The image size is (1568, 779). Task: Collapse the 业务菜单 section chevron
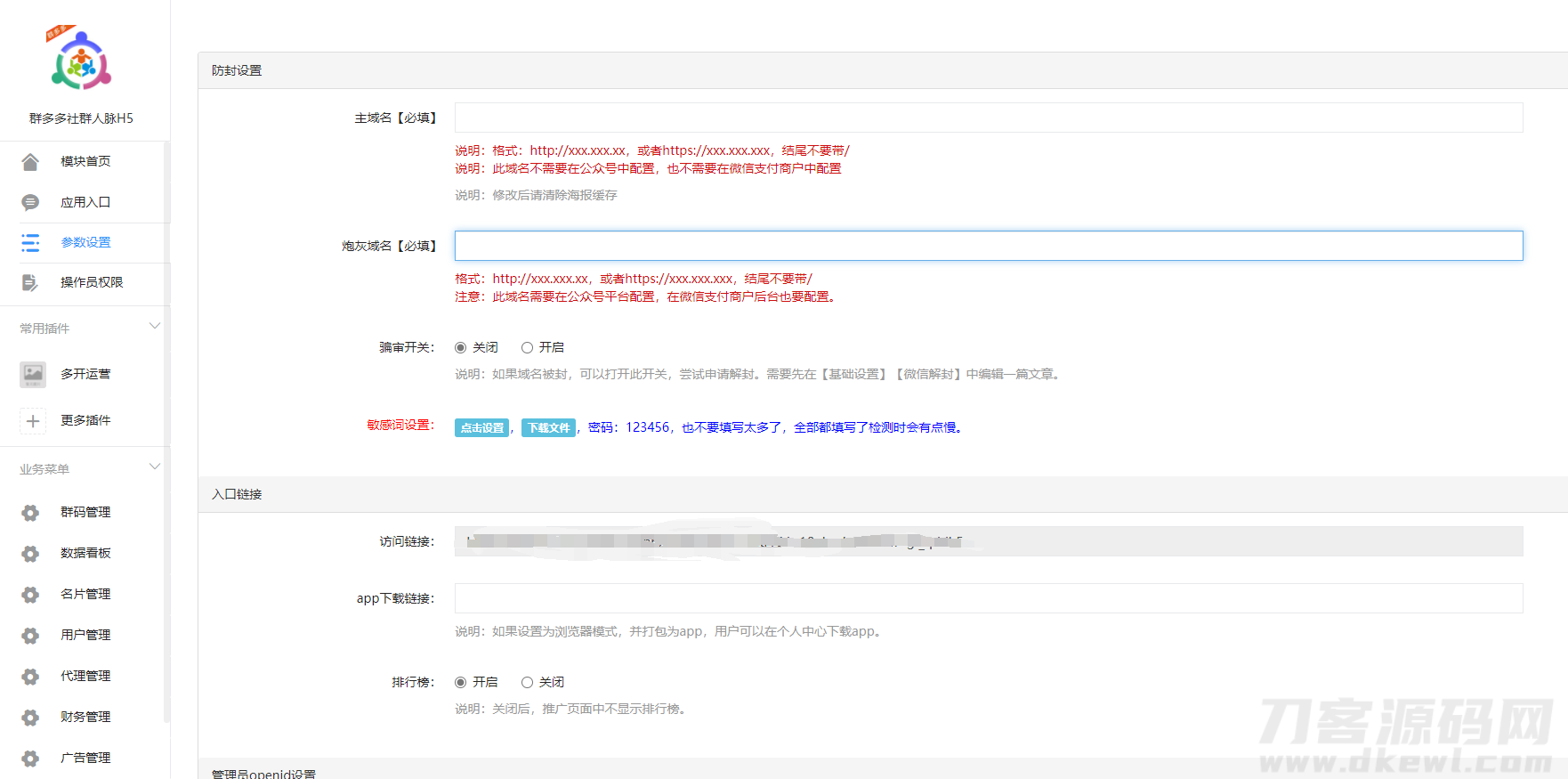point(155,467)
